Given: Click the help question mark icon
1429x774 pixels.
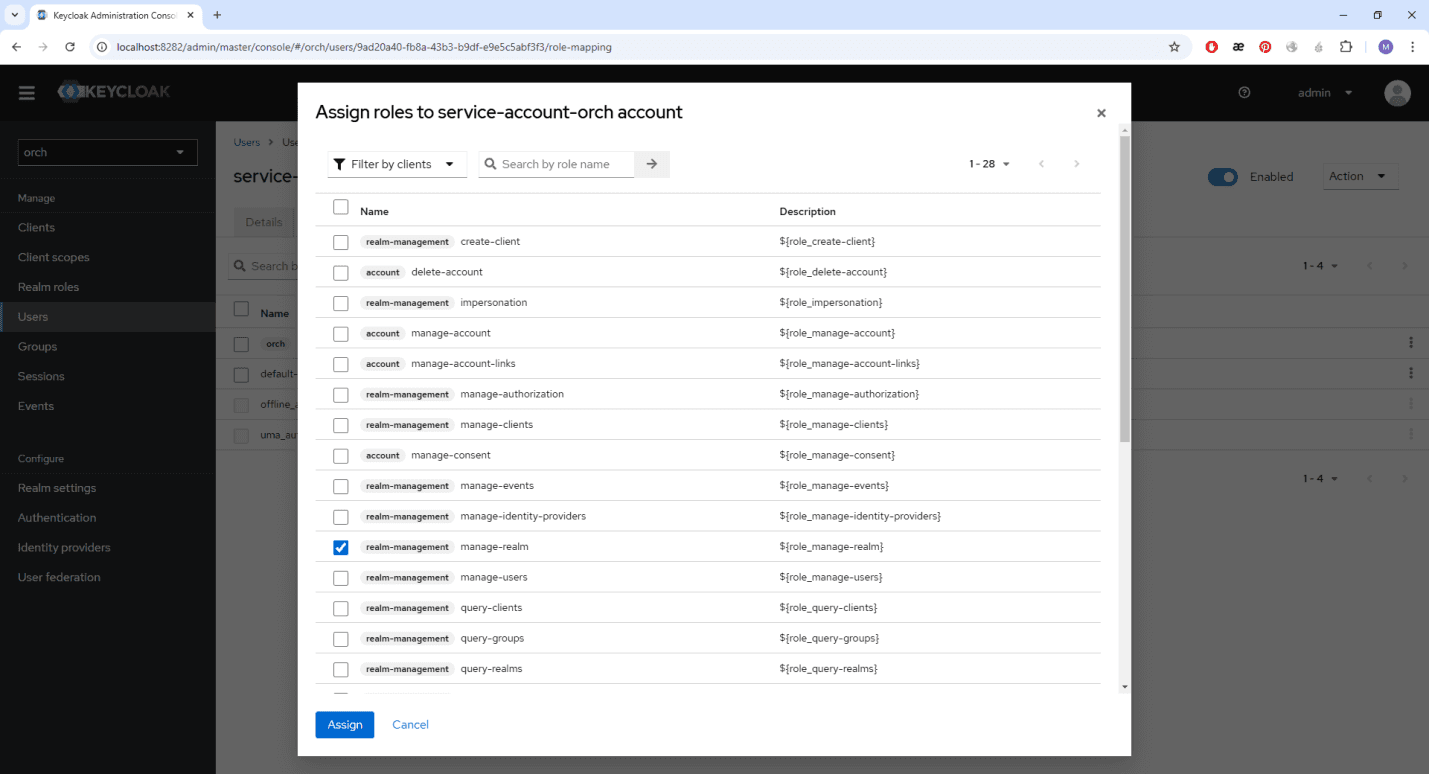Looking at the screenshot, I should [x=1244, y=93].
